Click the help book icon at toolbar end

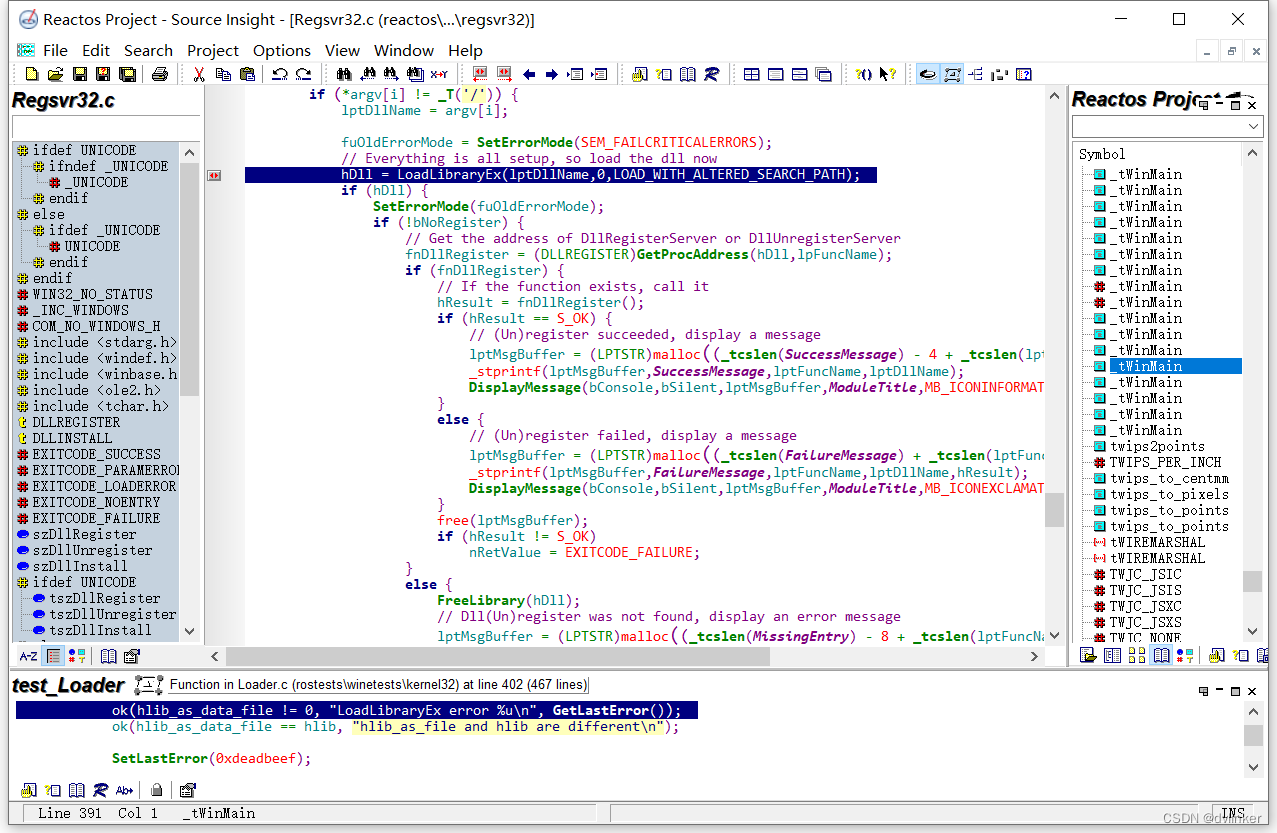pyautogui.click(x=1024, y=74)
